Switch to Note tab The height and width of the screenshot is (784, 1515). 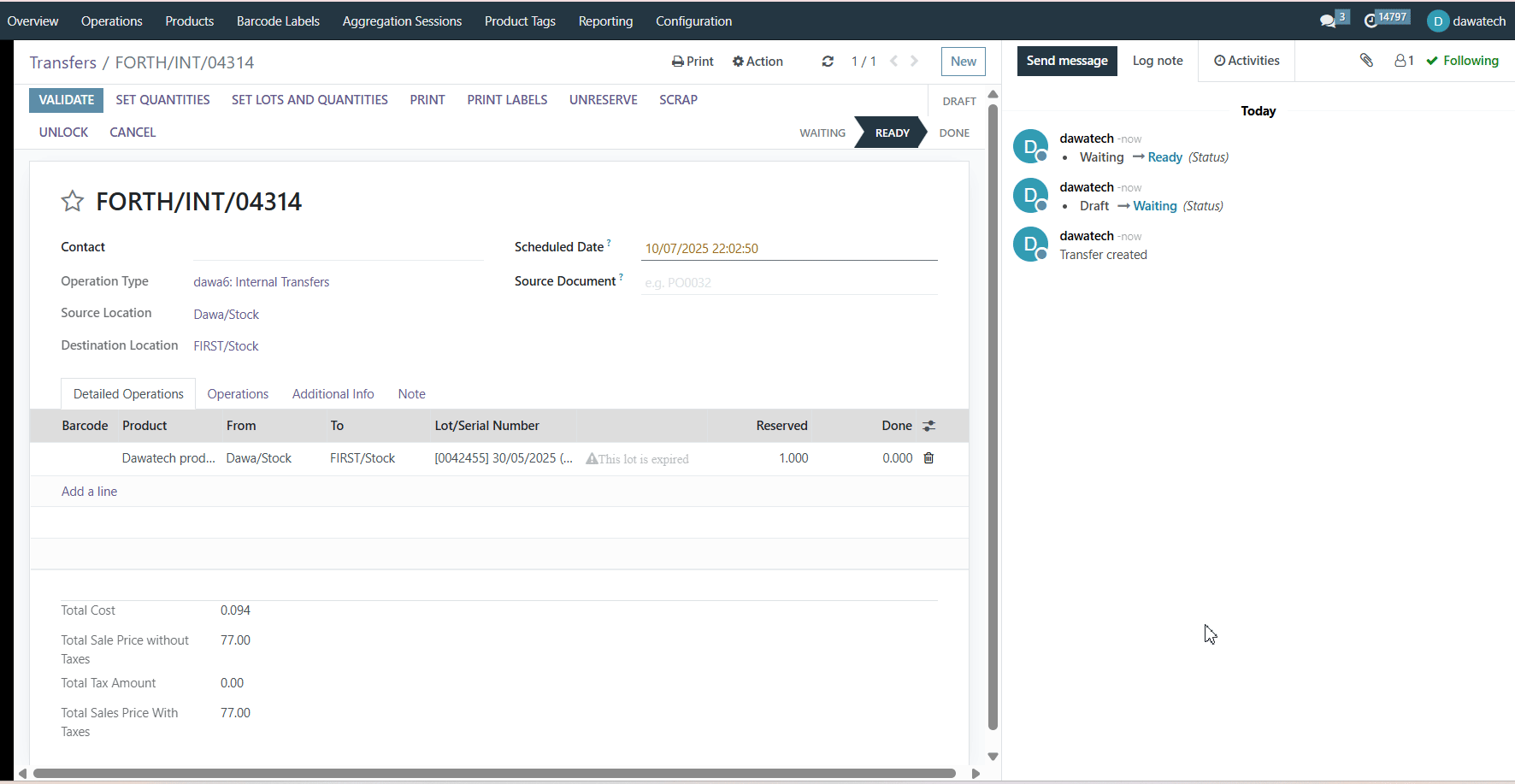pyautogui.click(x=411, y=394)
